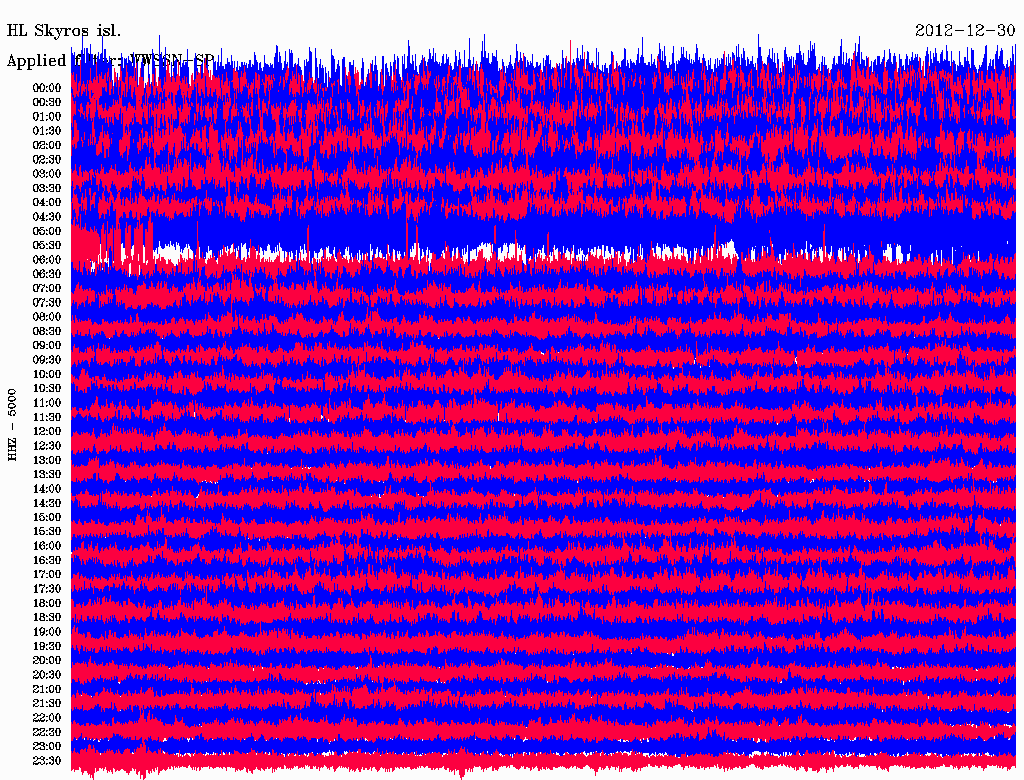Select the 06:30 time label

click(47, 274)
